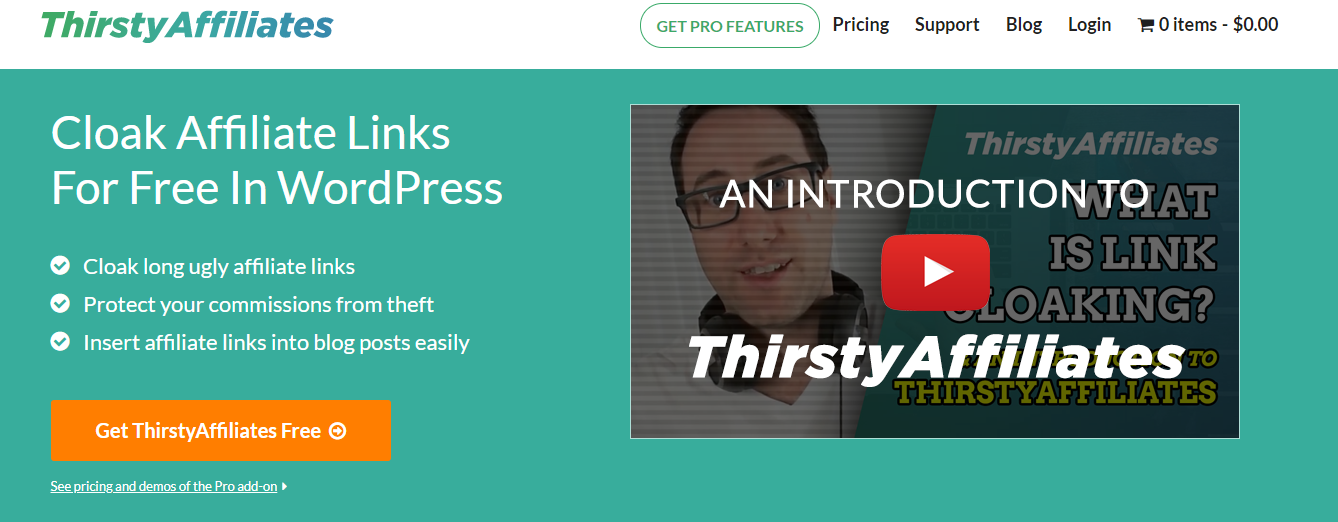
Task: Open the Pricing menu item
Action: click(861, 24)
